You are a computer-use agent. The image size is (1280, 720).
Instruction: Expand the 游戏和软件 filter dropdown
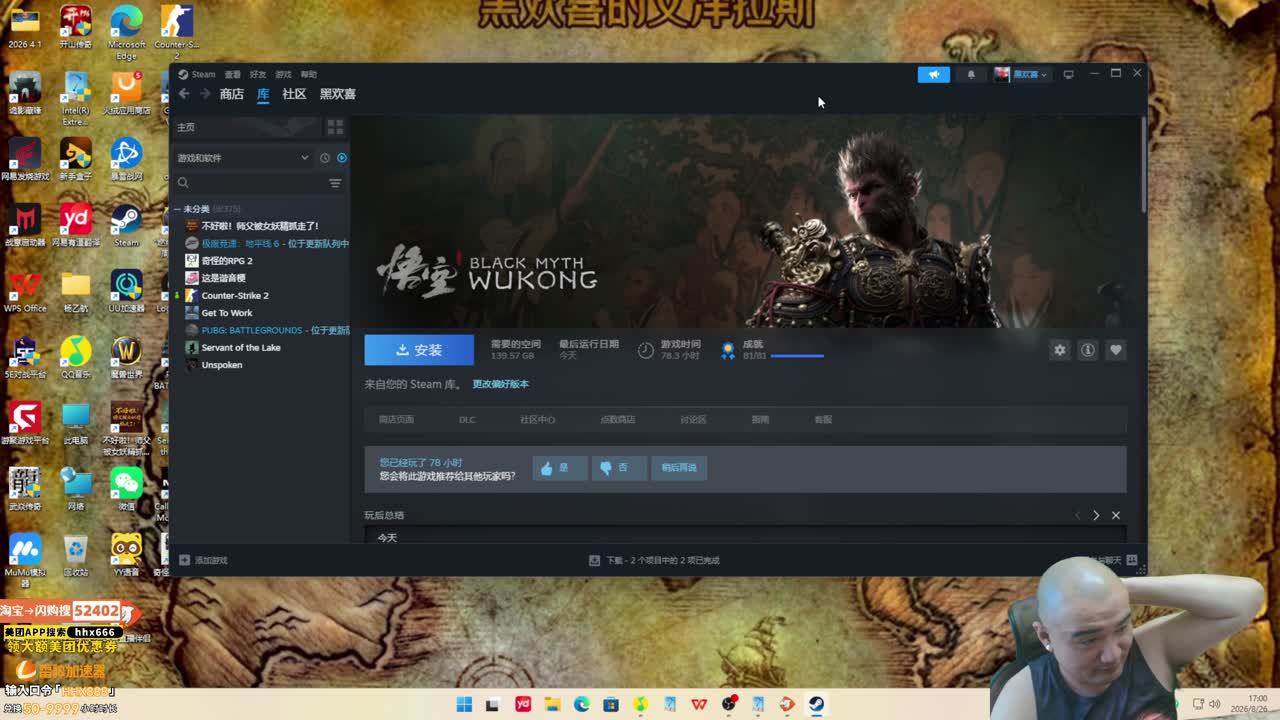243,158
